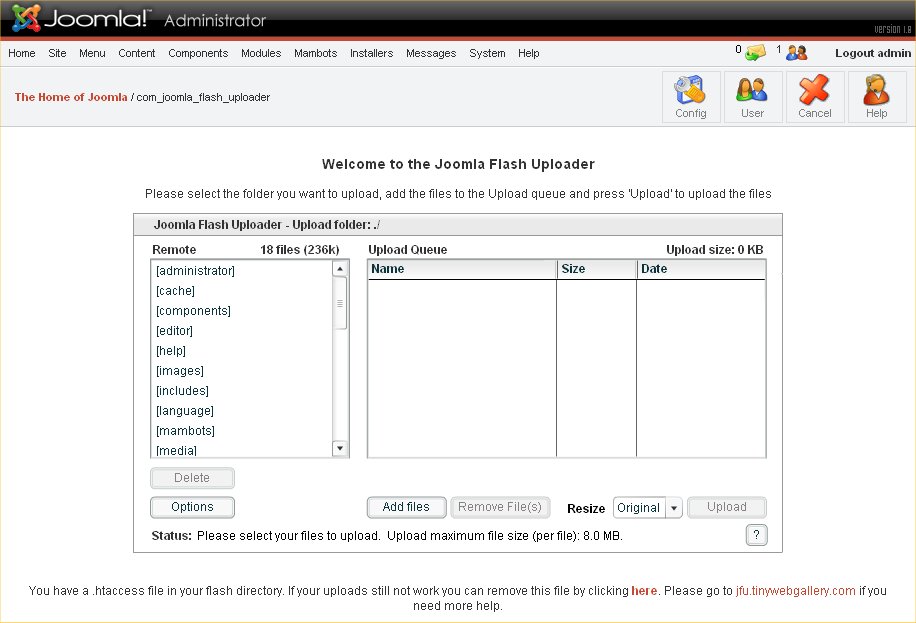Open the Site menu
Screen dimensions: 916x623
click(57, 53)
